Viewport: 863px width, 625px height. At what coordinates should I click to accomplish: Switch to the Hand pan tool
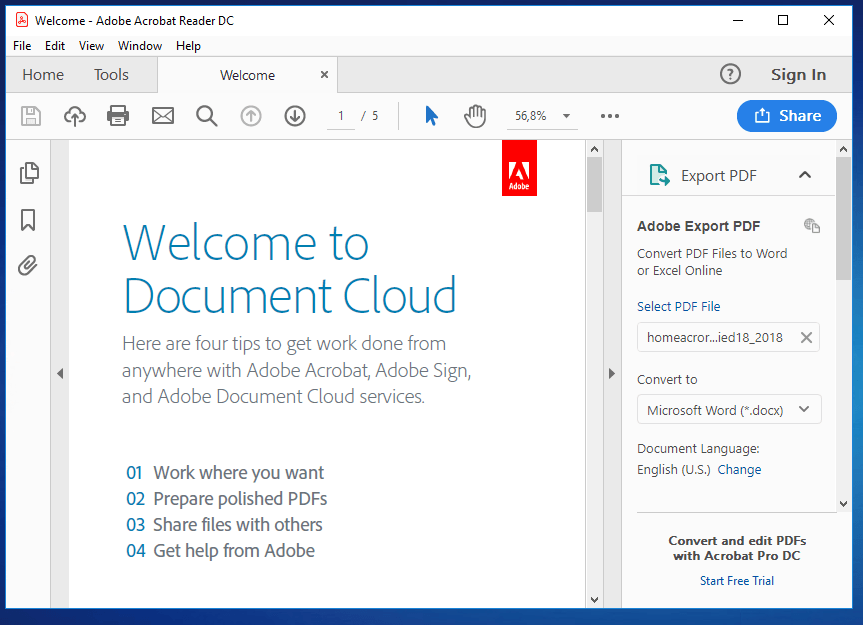(x=475, y=116)
